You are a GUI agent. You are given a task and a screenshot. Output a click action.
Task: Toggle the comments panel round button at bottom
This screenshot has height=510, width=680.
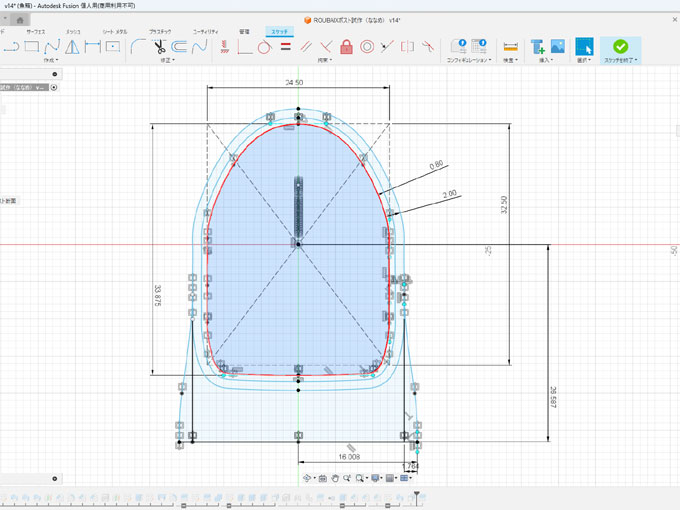(55, 479)
